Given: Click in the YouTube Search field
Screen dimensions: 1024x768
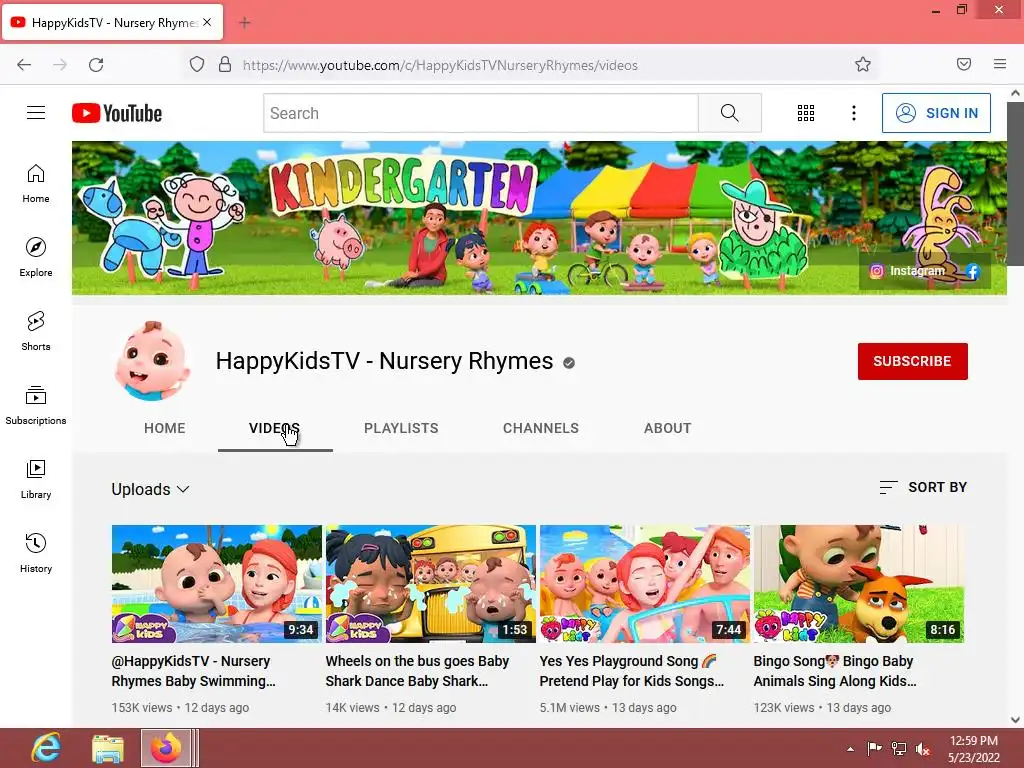Looking at the screenshot, I should [481, 113].
